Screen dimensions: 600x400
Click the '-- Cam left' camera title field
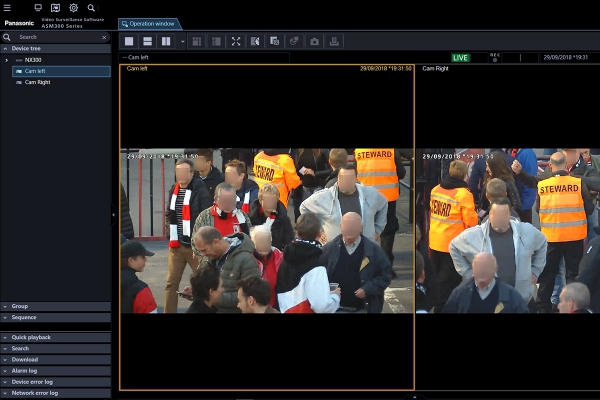(x=204, y=57)
